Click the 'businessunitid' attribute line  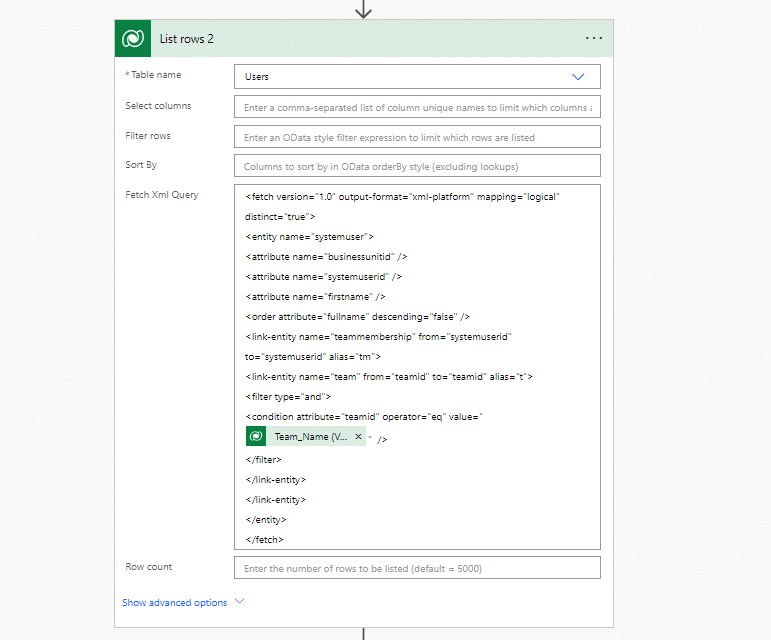(x=326, y=257)
